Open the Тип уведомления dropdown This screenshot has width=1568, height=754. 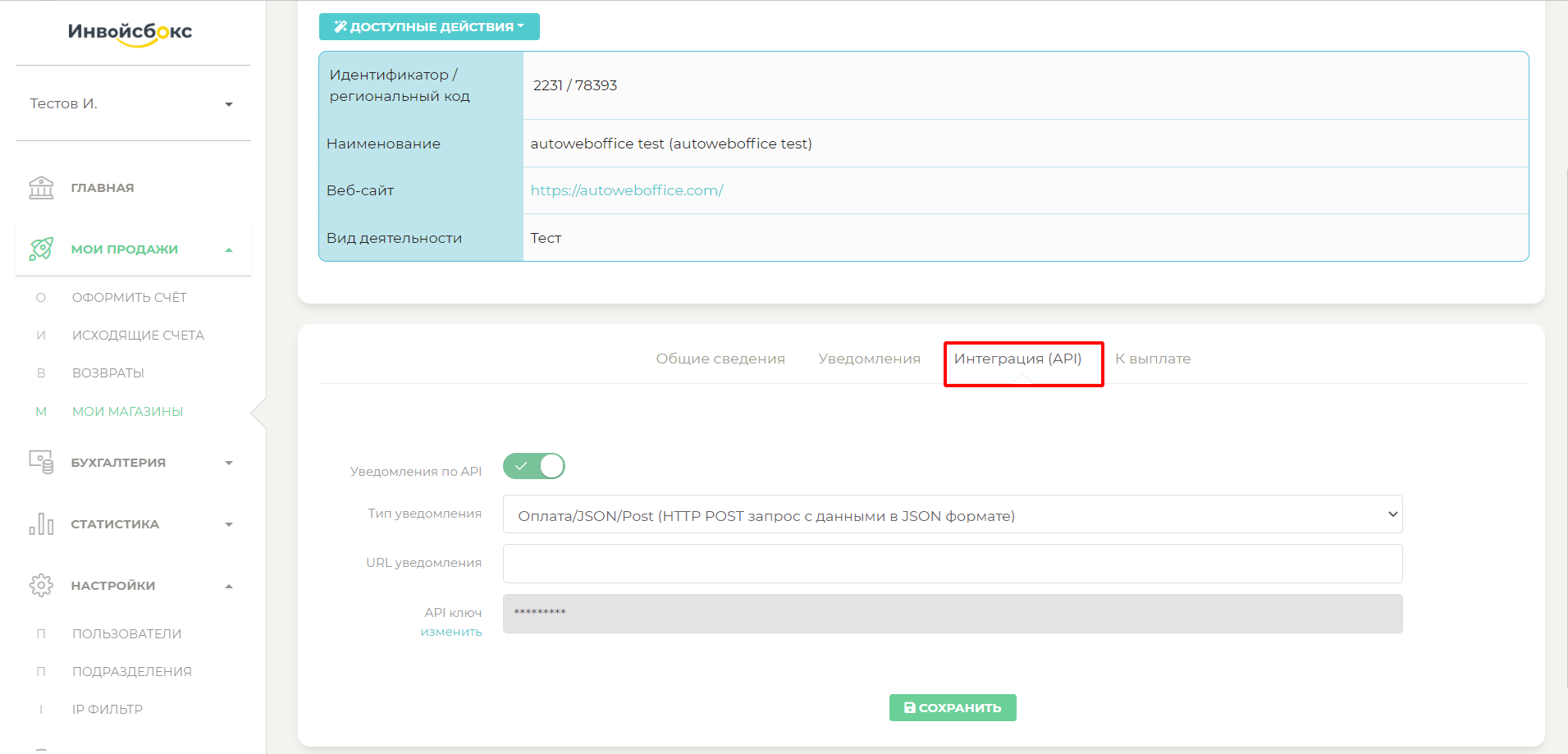tap(952, 515)
